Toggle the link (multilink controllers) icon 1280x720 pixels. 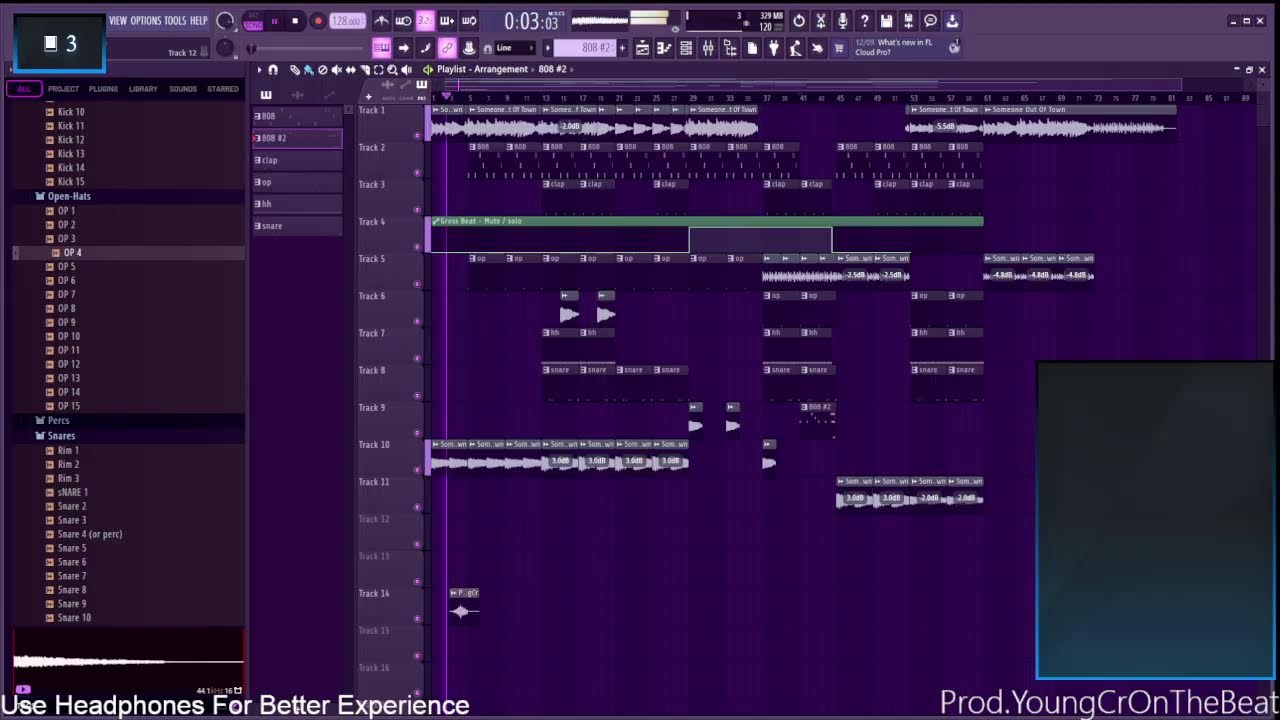coord(446,48)
